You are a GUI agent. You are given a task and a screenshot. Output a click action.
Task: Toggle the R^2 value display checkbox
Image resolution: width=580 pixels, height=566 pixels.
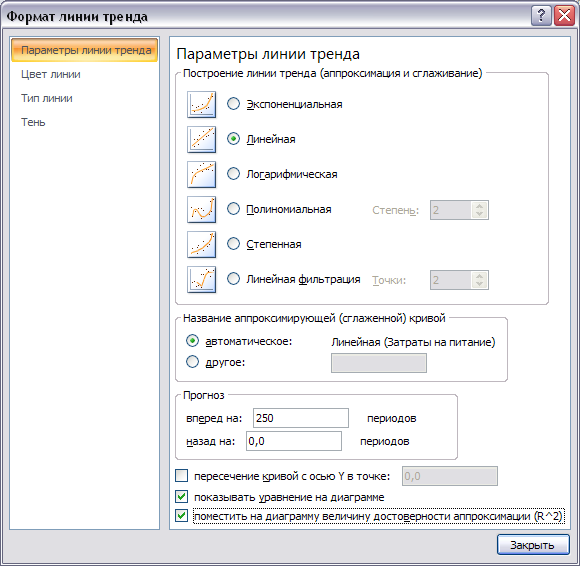[x=181, y=515]
